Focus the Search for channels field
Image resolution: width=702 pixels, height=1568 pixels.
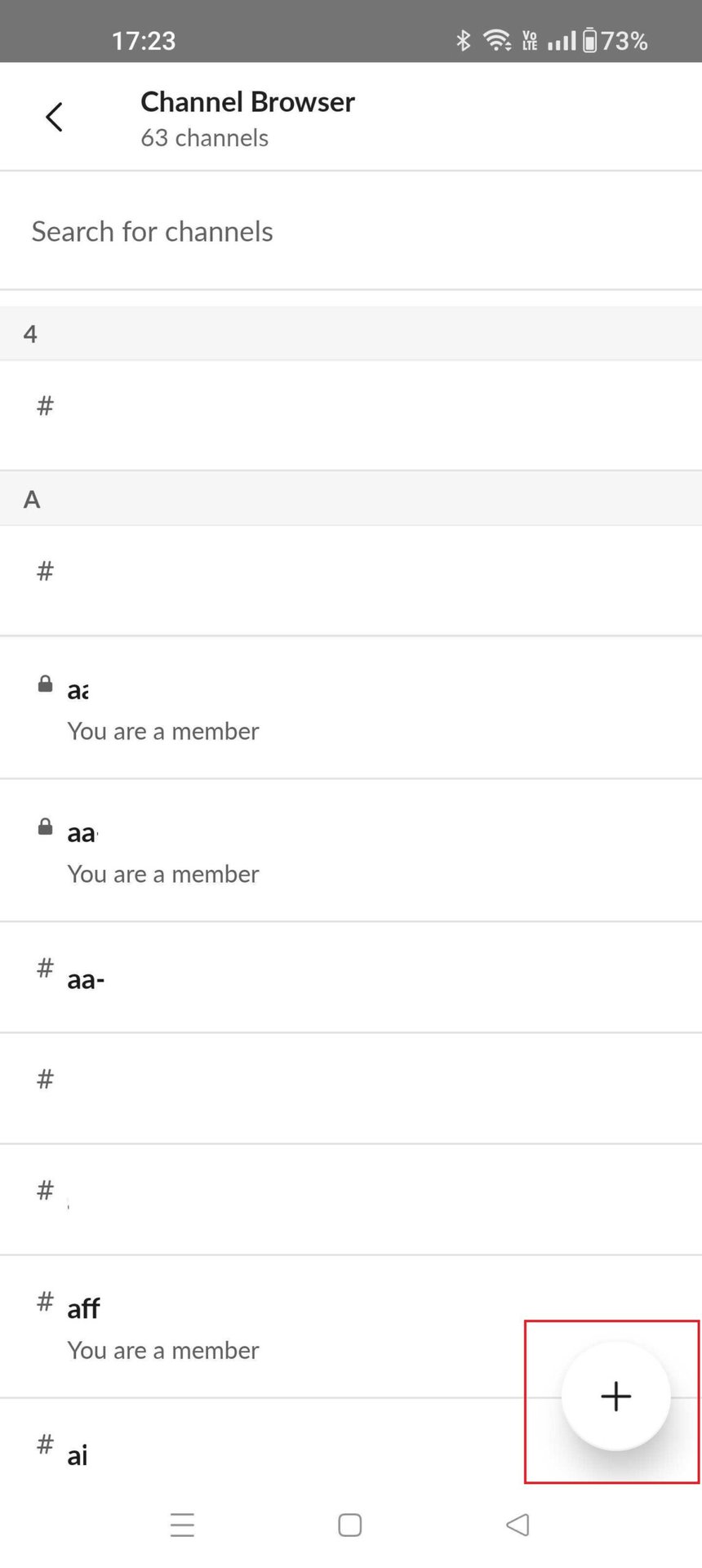pos(351,232)
